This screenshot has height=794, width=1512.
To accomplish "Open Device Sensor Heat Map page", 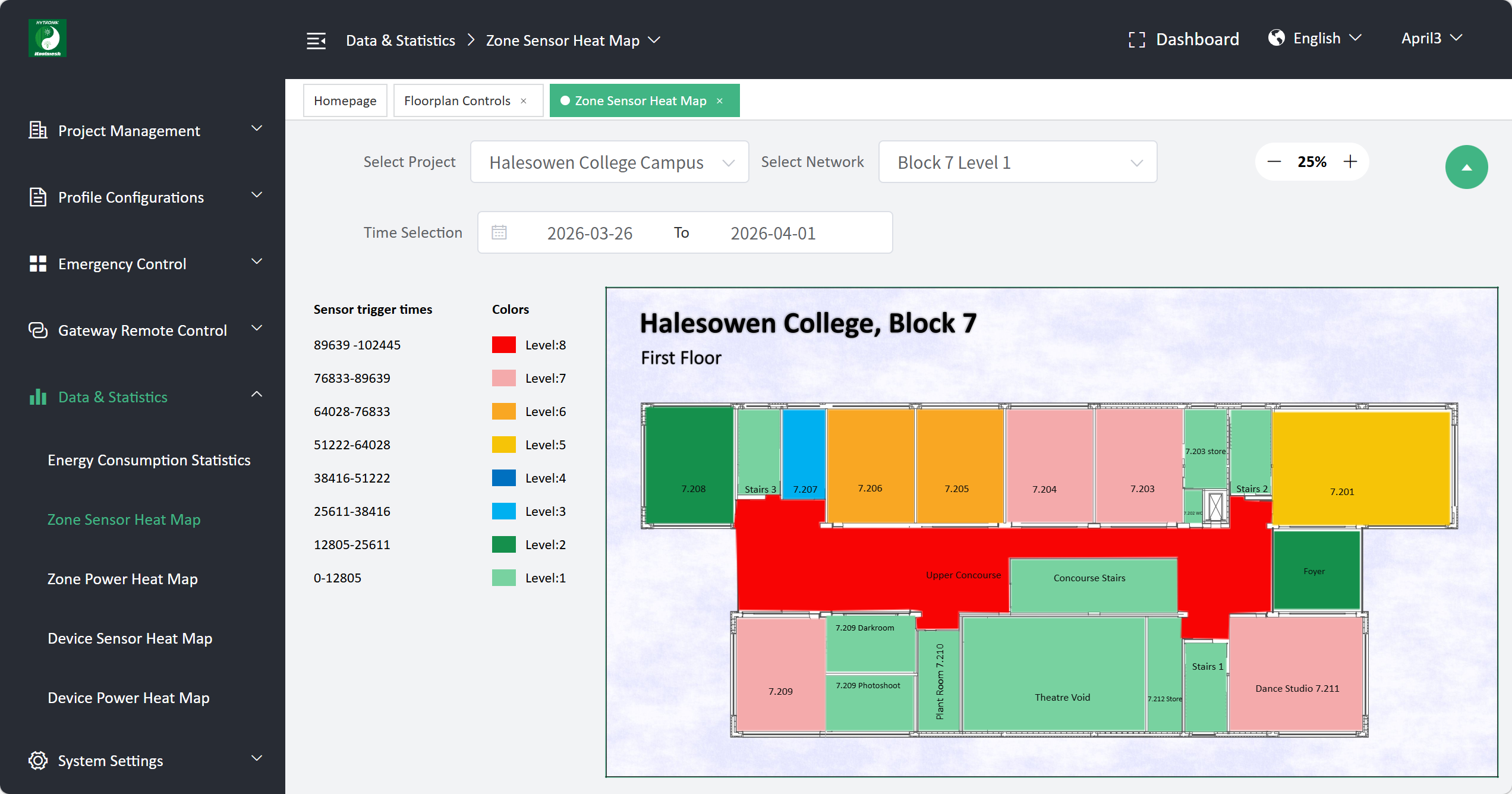I will tap(130, 638).
